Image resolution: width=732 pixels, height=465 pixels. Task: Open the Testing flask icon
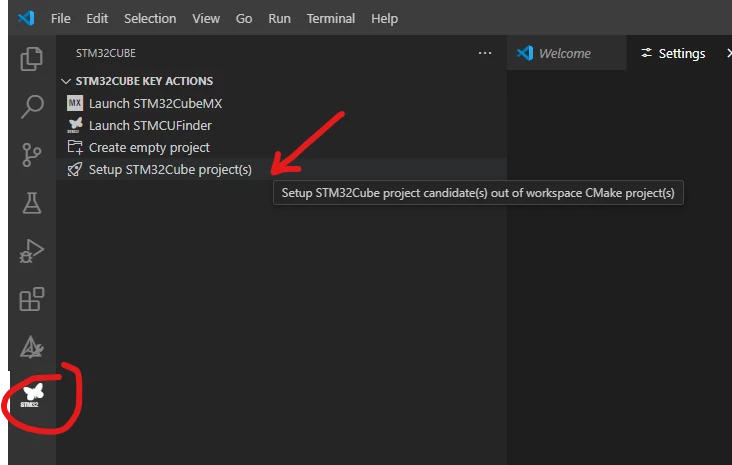coord(32,203)
